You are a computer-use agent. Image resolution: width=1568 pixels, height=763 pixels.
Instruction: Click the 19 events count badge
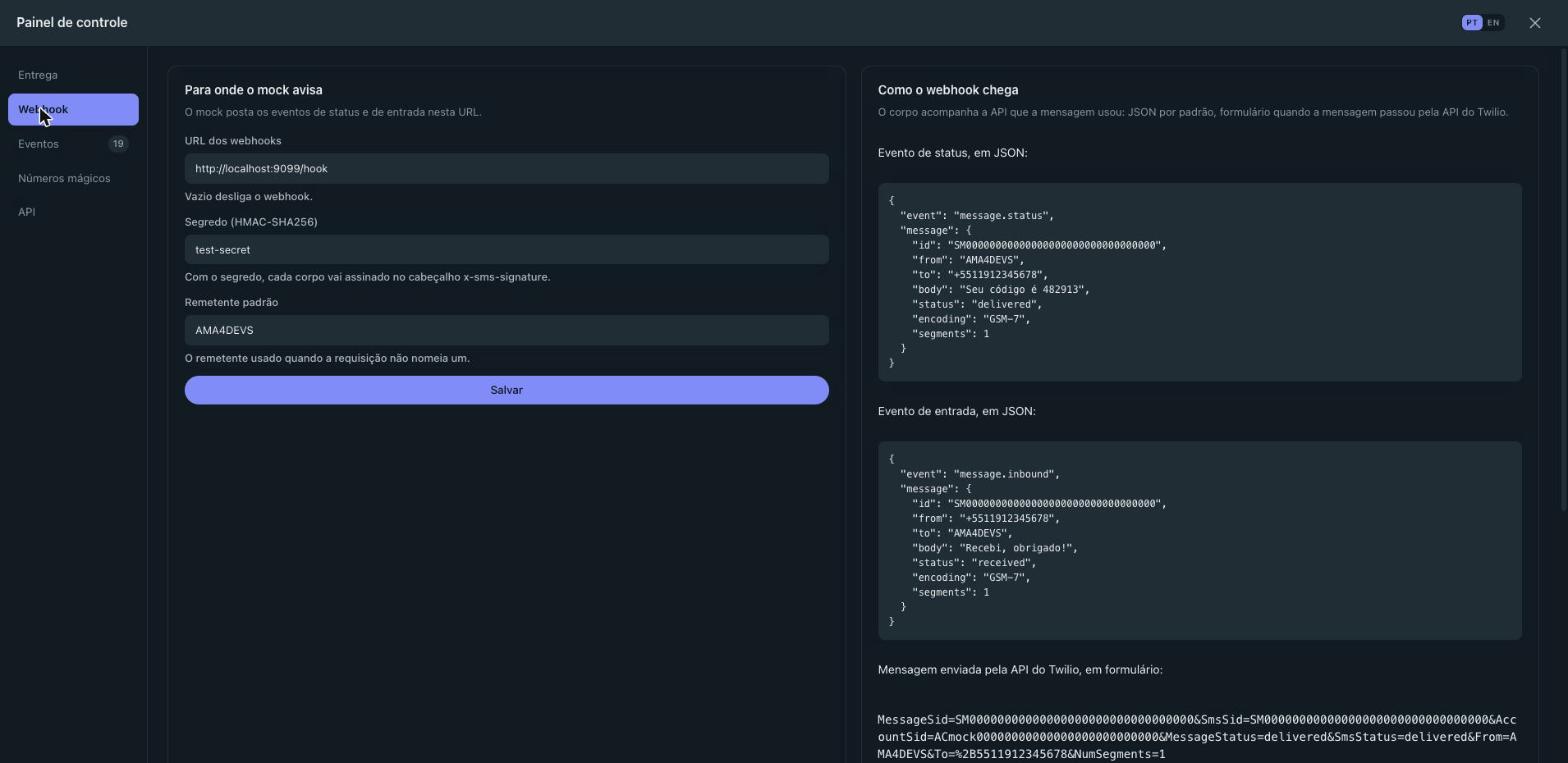click(118, 144)
